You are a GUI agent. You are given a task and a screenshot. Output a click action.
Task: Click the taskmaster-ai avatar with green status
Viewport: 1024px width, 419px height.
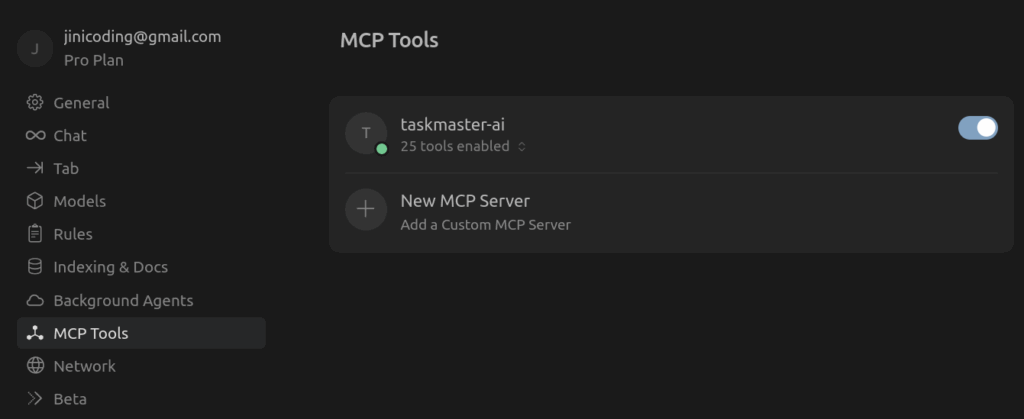[x=366, y=133]
